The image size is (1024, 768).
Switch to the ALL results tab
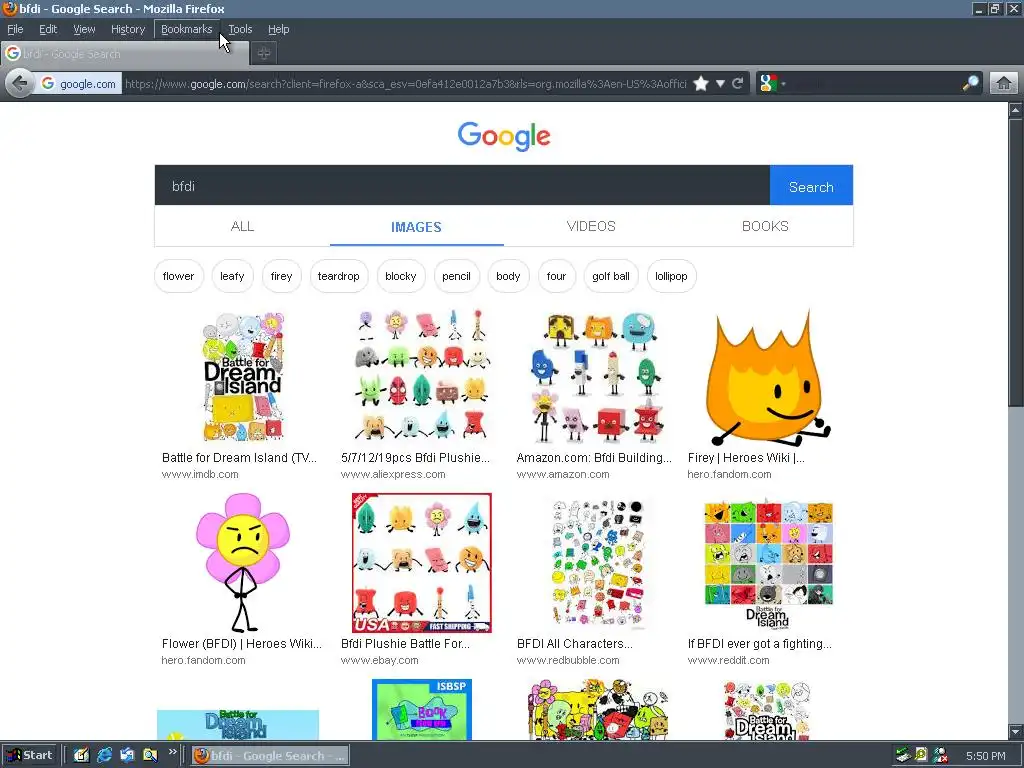click(x=242, y=227)
